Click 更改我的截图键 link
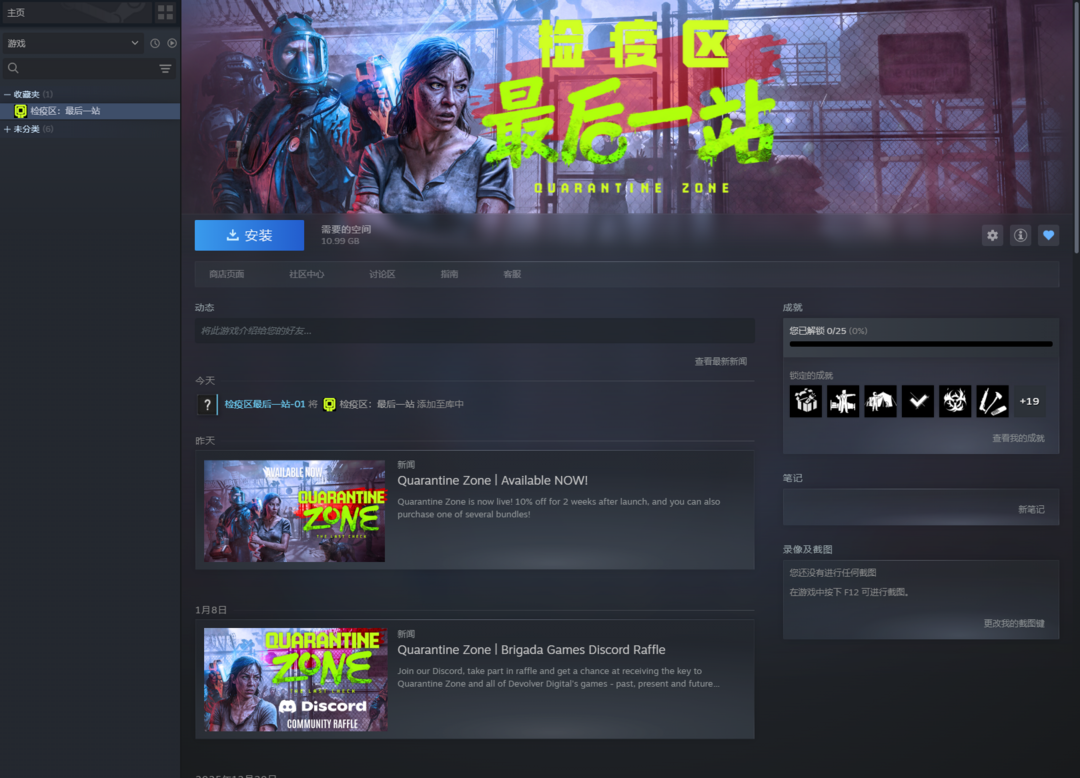Screen dimensions: 1080x778 click(x=1014, y=623)
